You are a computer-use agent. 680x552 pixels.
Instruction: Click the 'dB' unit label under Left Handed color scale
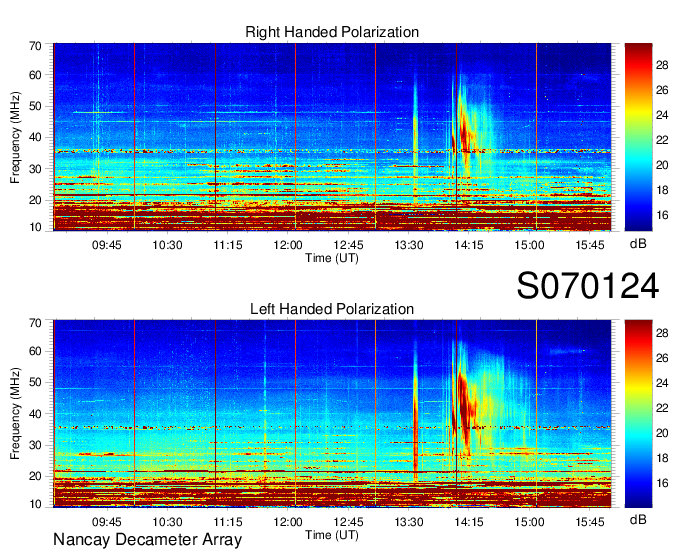click(x=638, y=519)
